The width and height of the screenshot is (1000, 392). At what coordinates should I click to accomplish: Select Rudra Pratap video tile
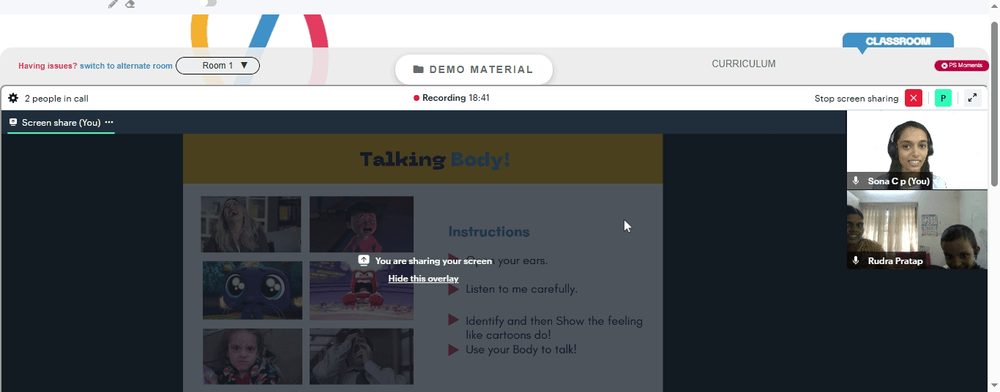pyautogui.click(x=917, y=229)
